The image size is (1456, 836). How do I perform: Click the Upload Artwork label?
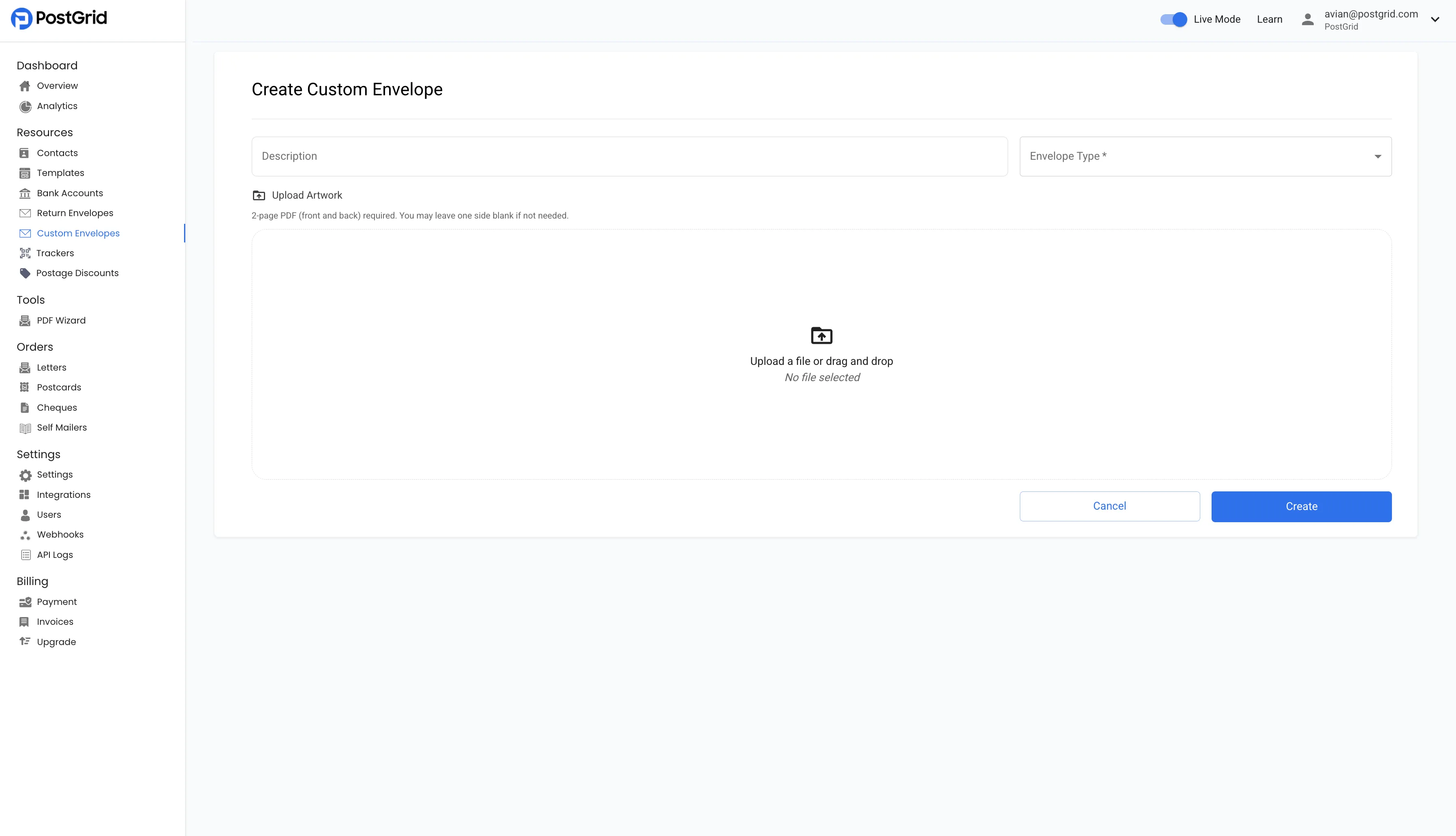(307, 195)
